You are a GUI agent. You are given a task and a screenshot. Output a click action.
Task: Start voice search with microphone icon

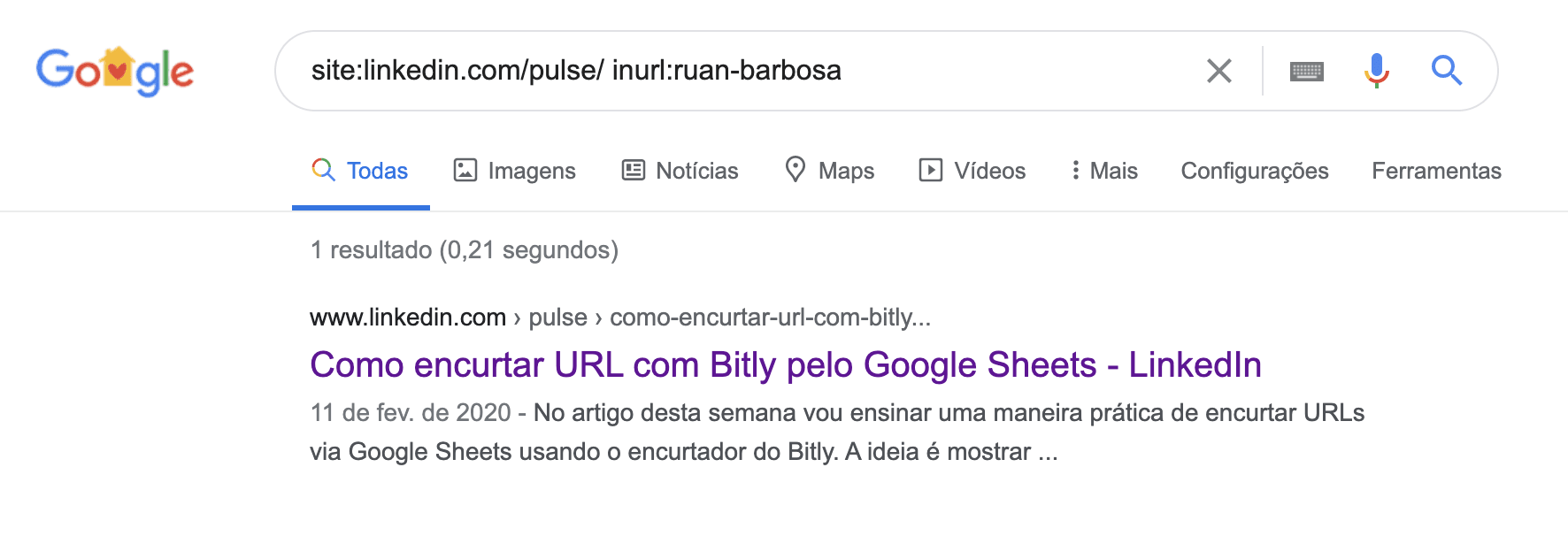click(x=1376, y=71)
